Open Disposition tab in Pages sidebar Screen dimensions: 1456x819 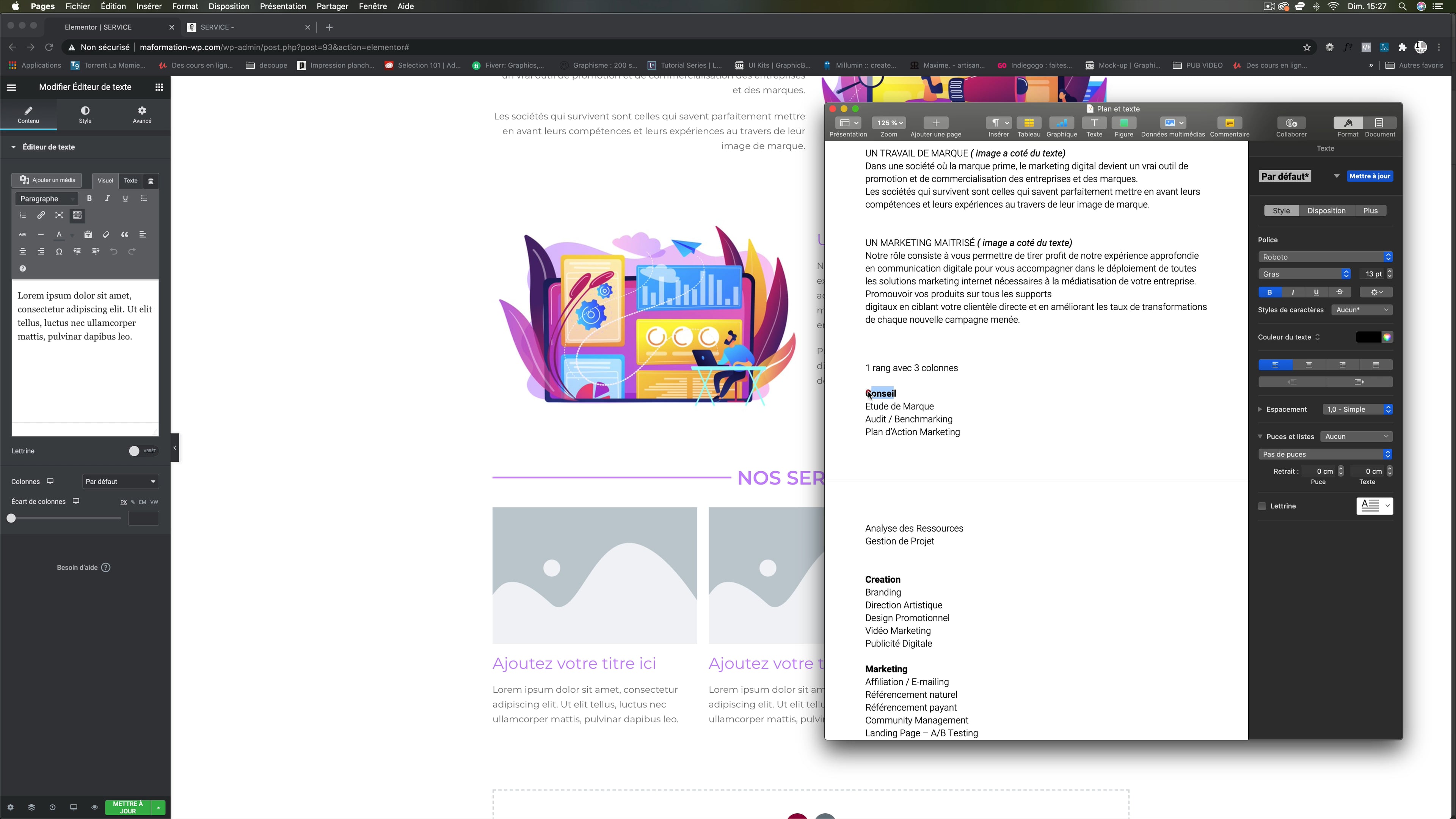tap(1326, 211)
